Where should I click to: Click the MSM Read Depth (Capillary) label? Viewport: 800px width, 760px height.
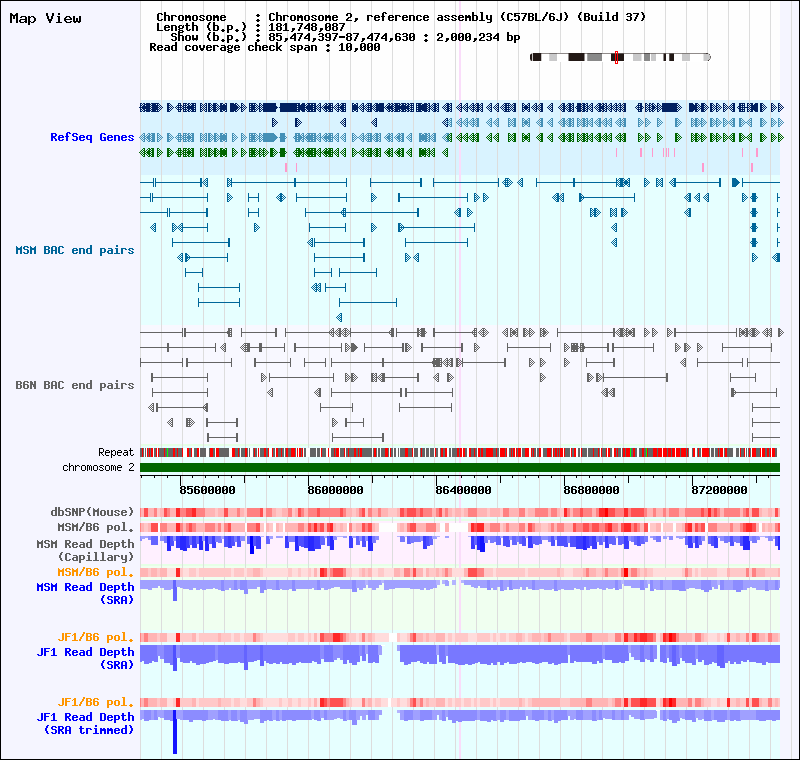point(85,550)
